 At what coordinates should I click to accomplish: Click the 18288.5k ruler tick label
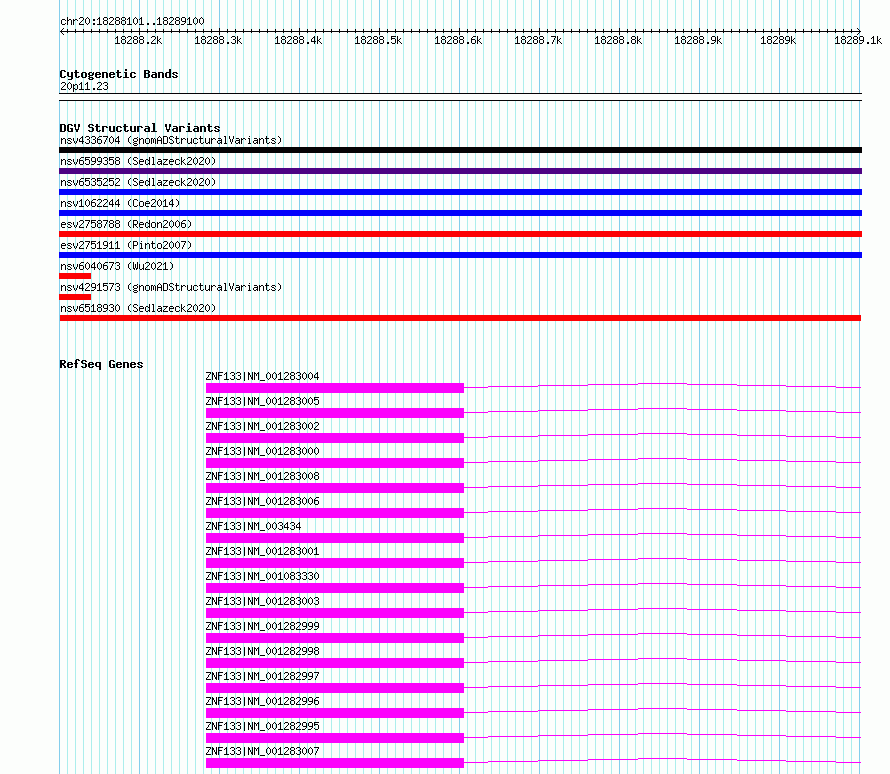378,40
